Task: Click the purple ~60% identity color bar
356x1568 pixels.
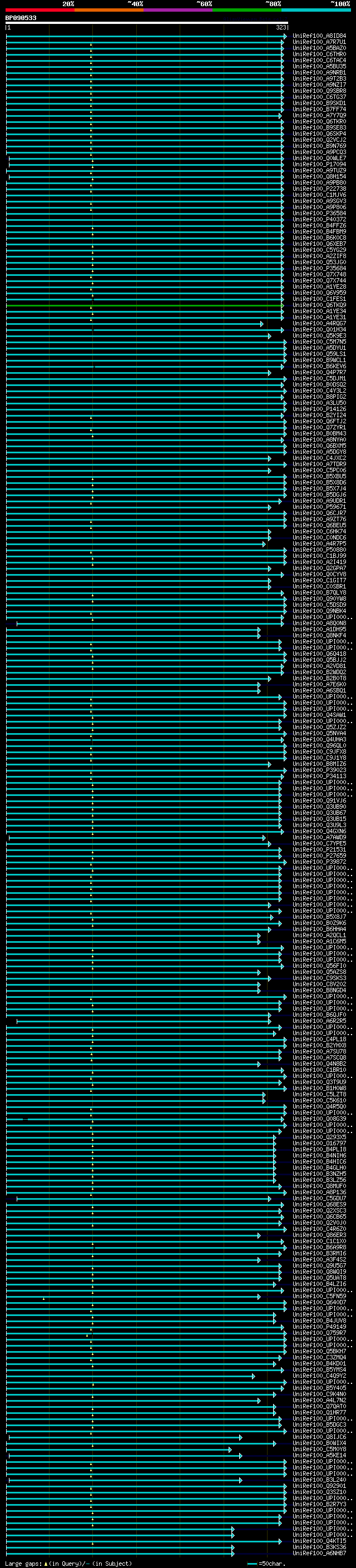Action: [177, 11]
